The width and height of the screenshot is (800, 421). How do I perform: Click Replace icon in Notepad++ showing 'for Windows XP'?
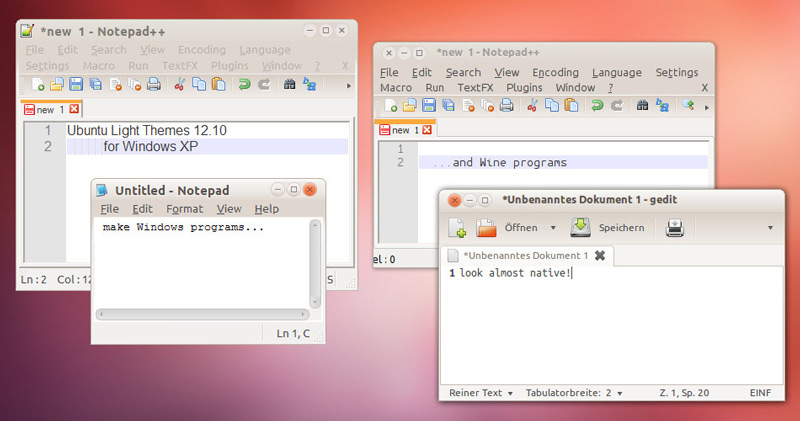tap(309, 84)
